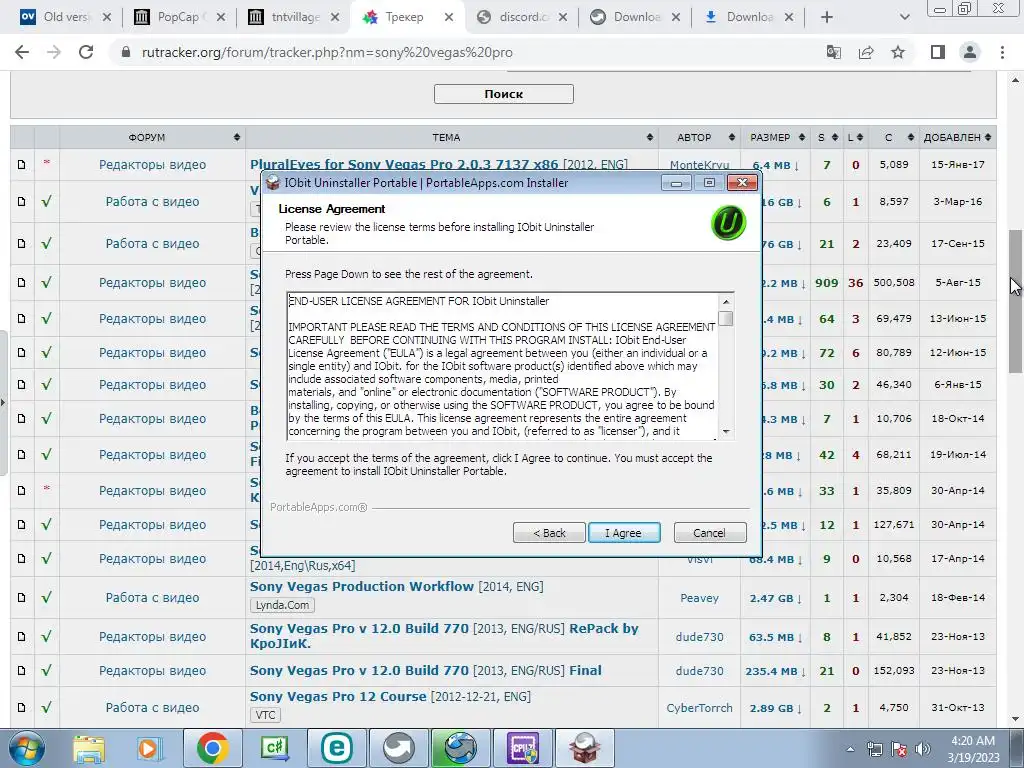
Task: Click the license text scroll-down arrow
Action: pos(726,432)
